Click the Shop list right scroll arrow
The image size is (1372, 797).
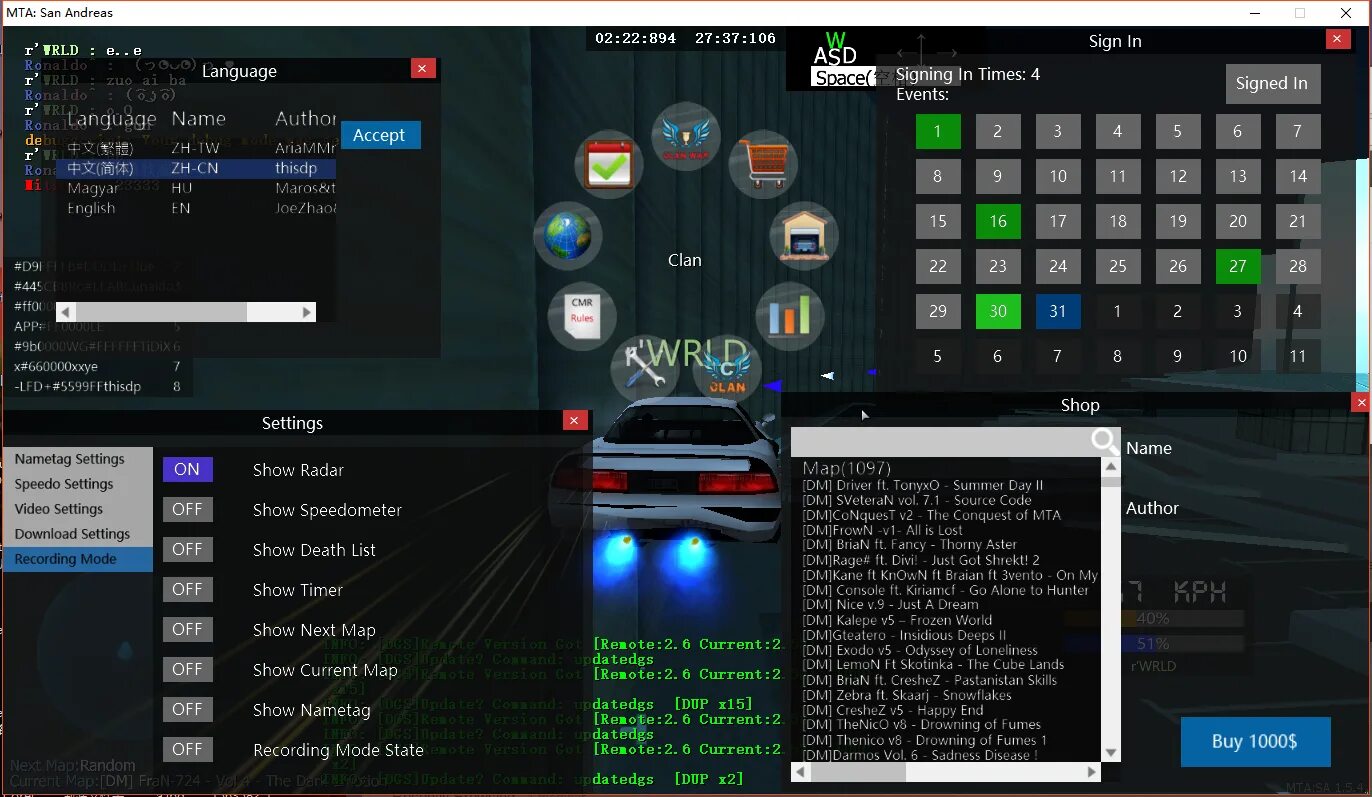1093,773
